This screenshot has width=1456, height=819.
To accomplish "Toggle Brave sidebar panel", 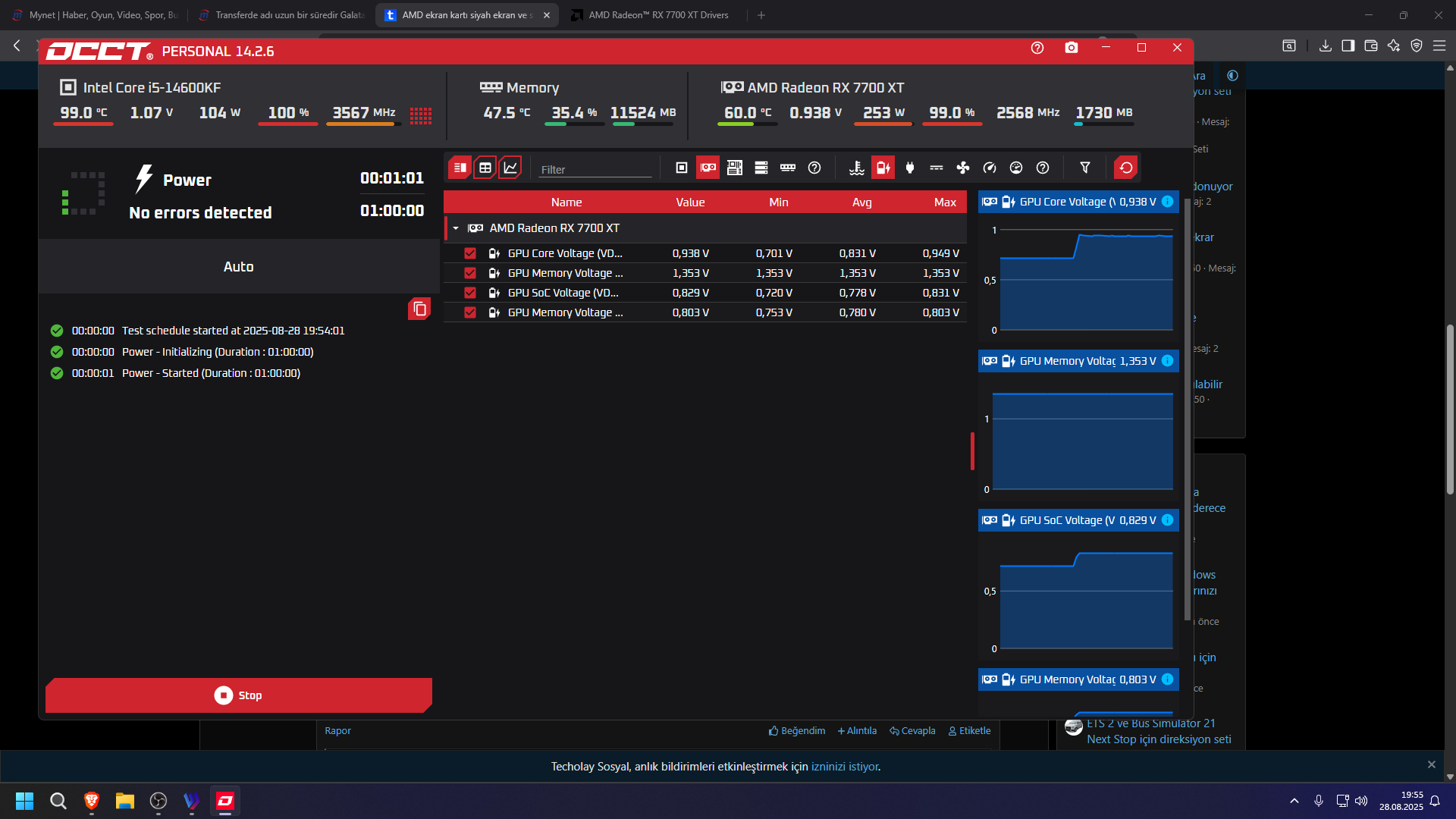I will [x=1348, y=45].
